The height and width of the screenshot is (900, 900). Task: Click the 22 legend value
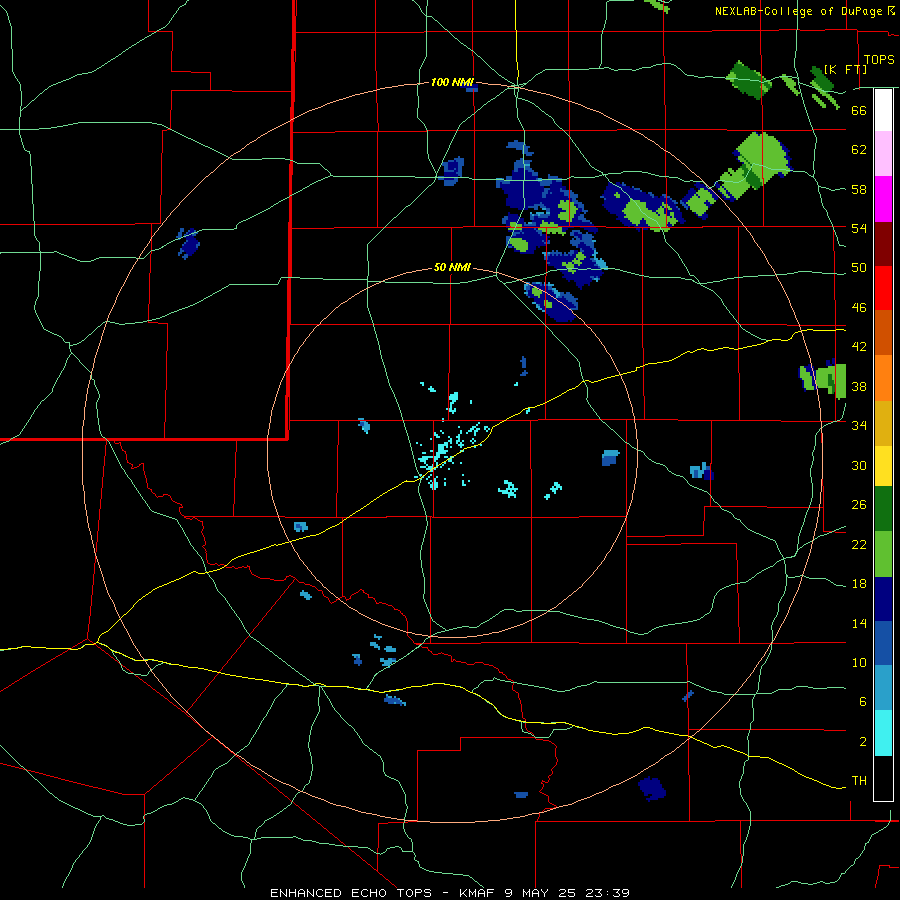coord(859,544)
